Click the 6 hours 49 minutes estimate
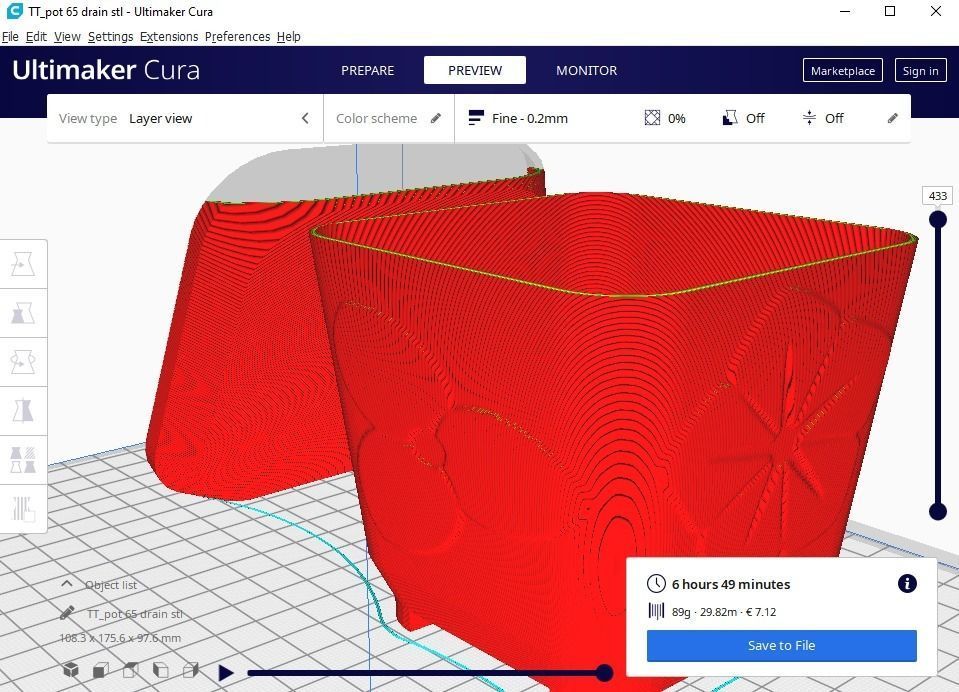 pos(731,584)
